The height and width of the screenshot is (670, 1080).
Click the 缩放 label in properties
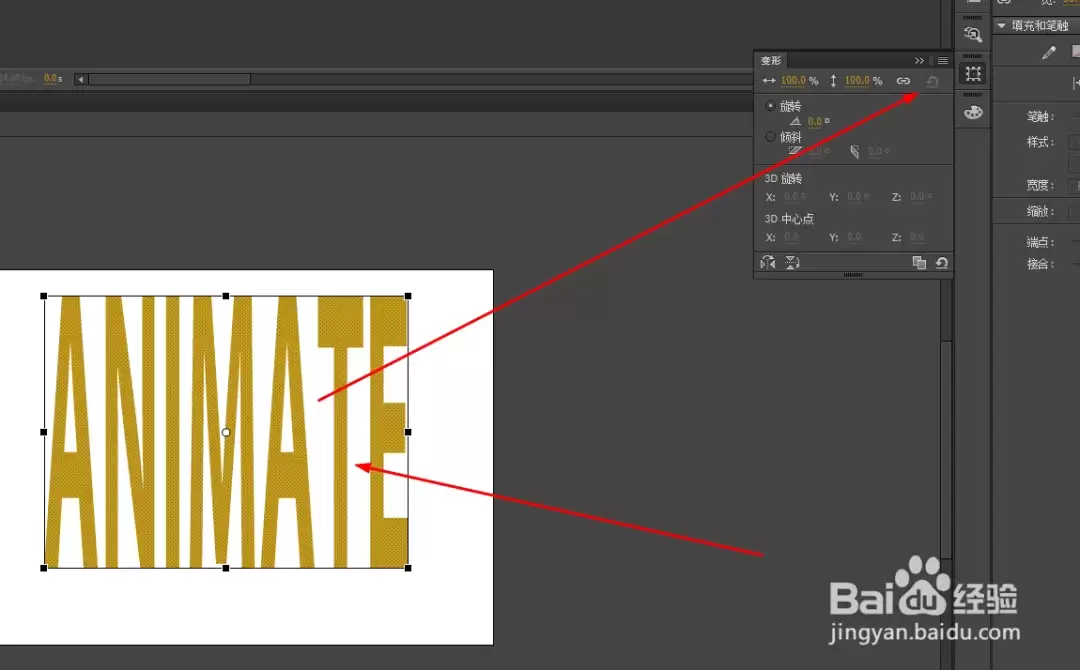coord(1040,211)
